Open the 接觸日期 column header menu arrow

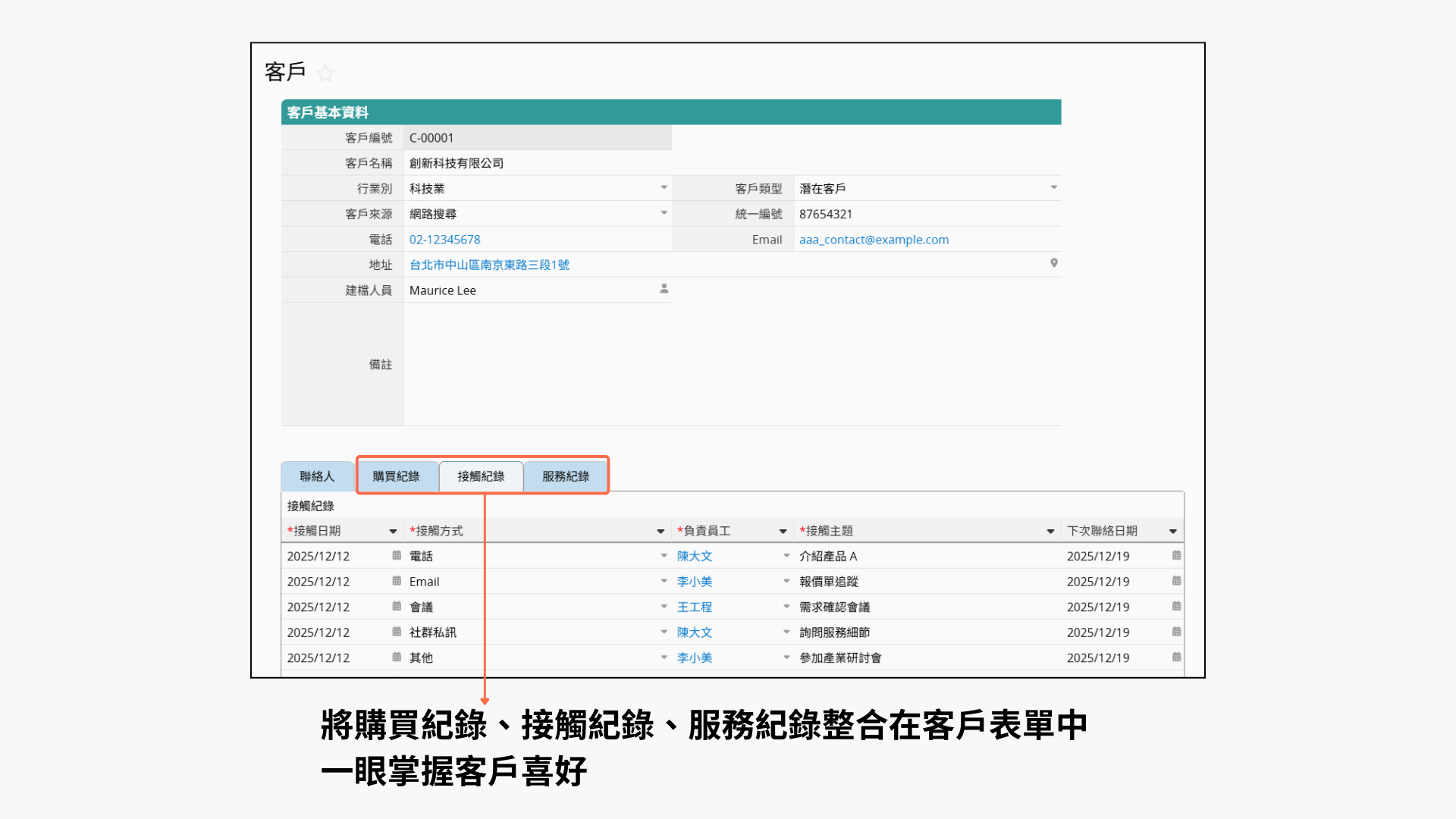(393, 532)
